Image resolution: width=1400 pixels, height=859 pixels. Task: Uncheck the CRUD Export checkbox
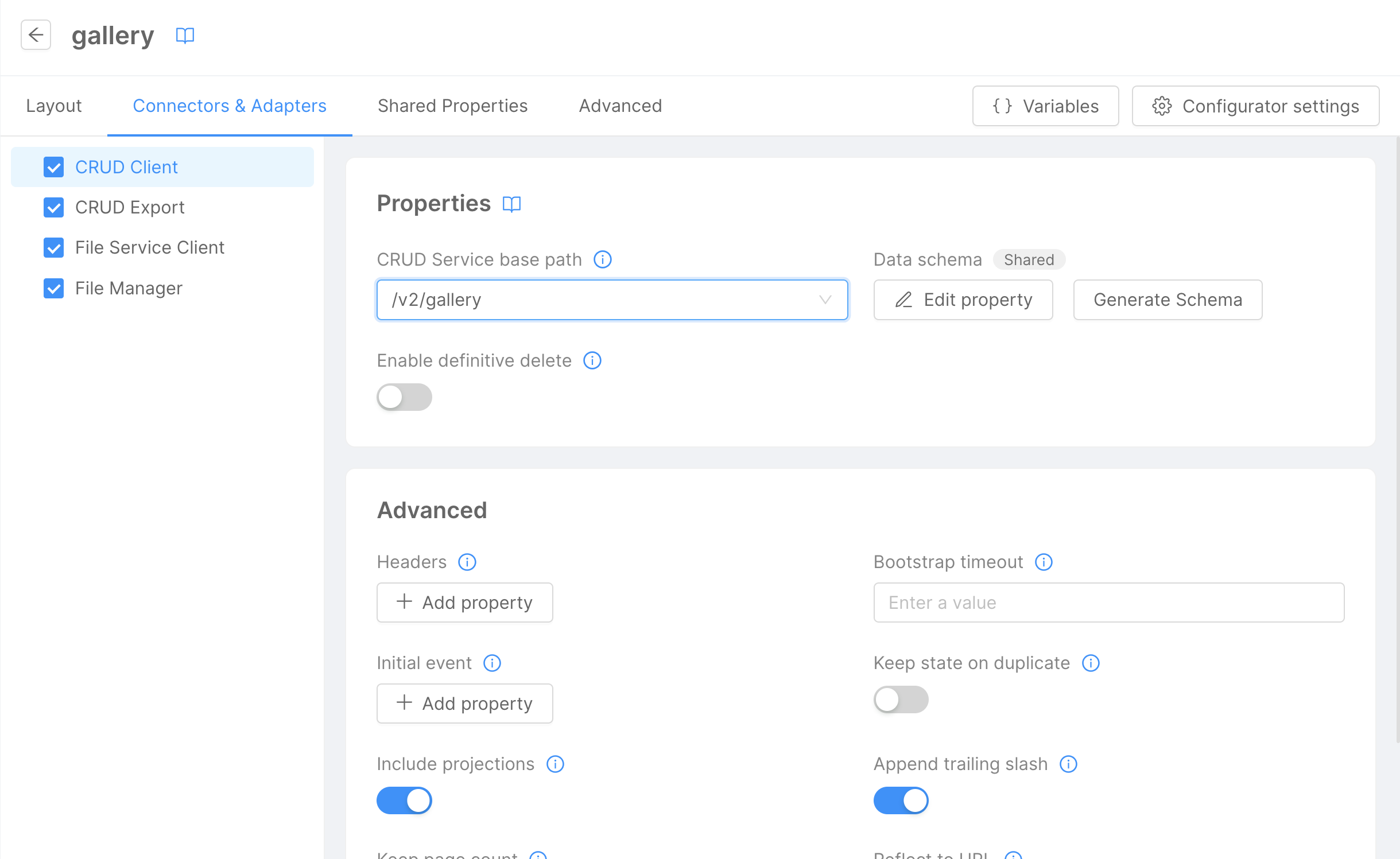pyautogui.click(x=53, y=207)
